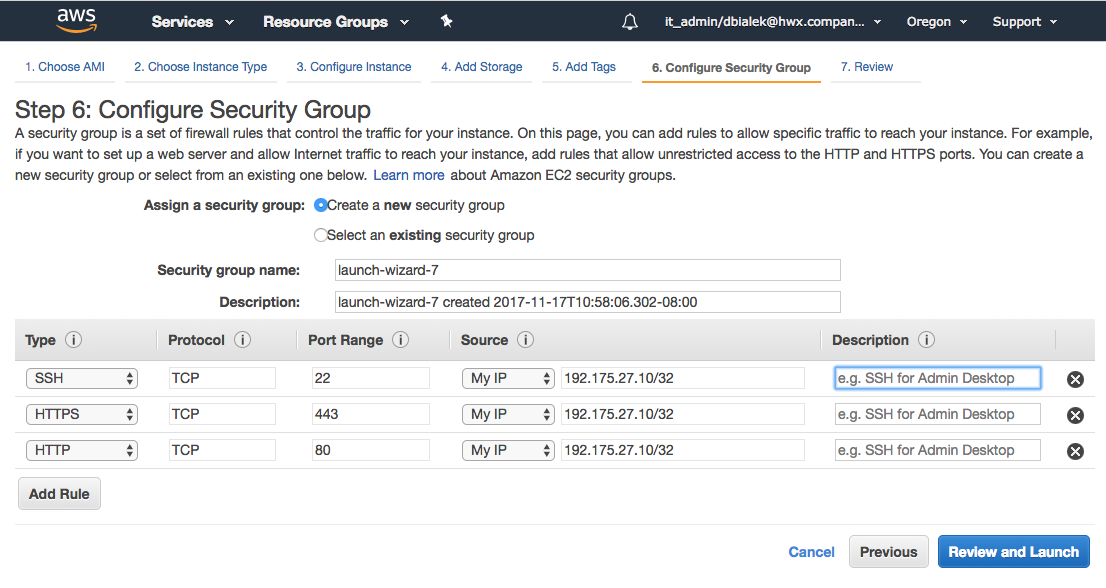This screenshot has width=1106, height=588.
Task: Click the Add Rule button
Action: 59,494
